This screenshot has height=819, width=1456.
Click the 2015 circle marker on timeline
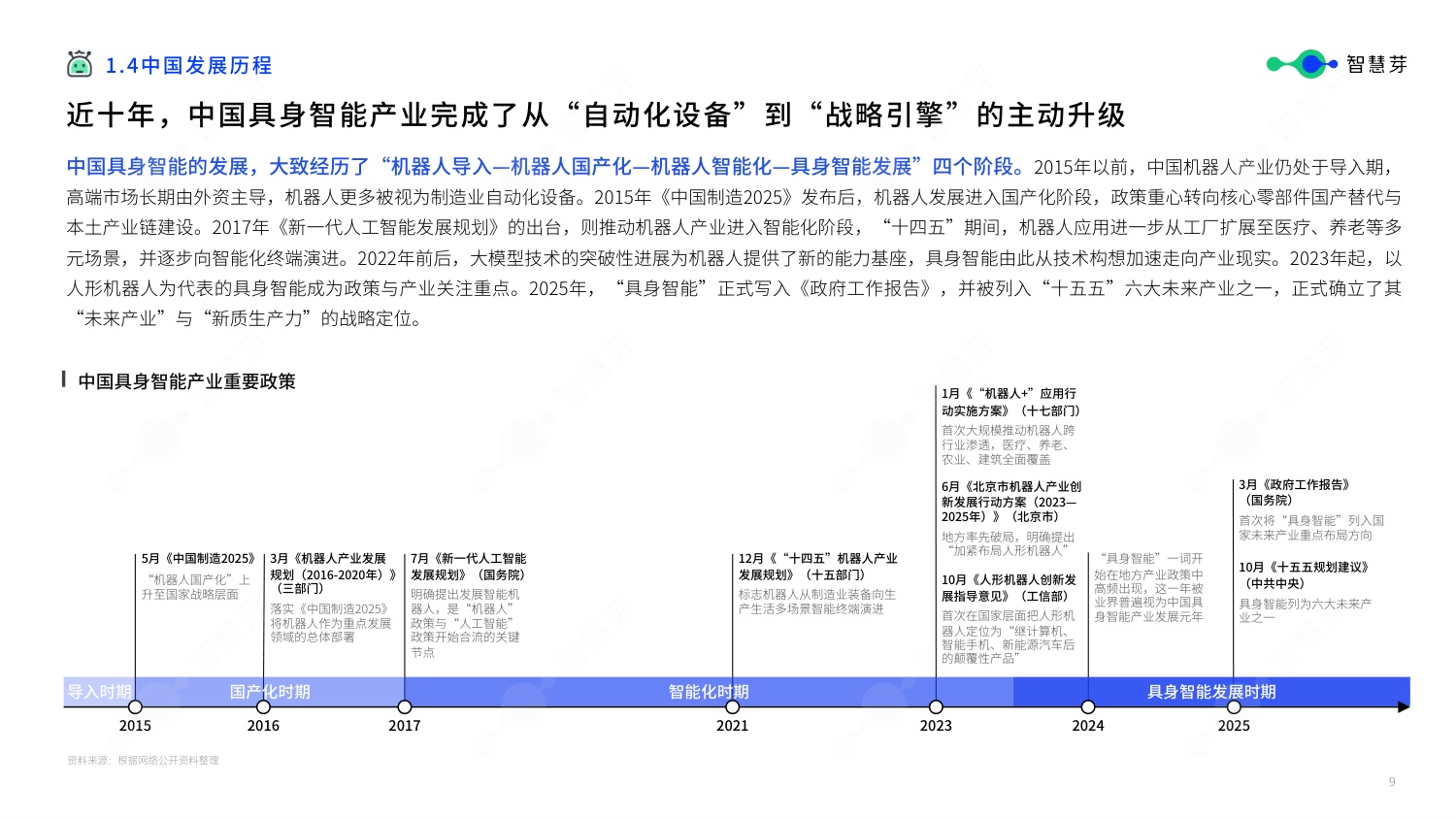point(135,706)
